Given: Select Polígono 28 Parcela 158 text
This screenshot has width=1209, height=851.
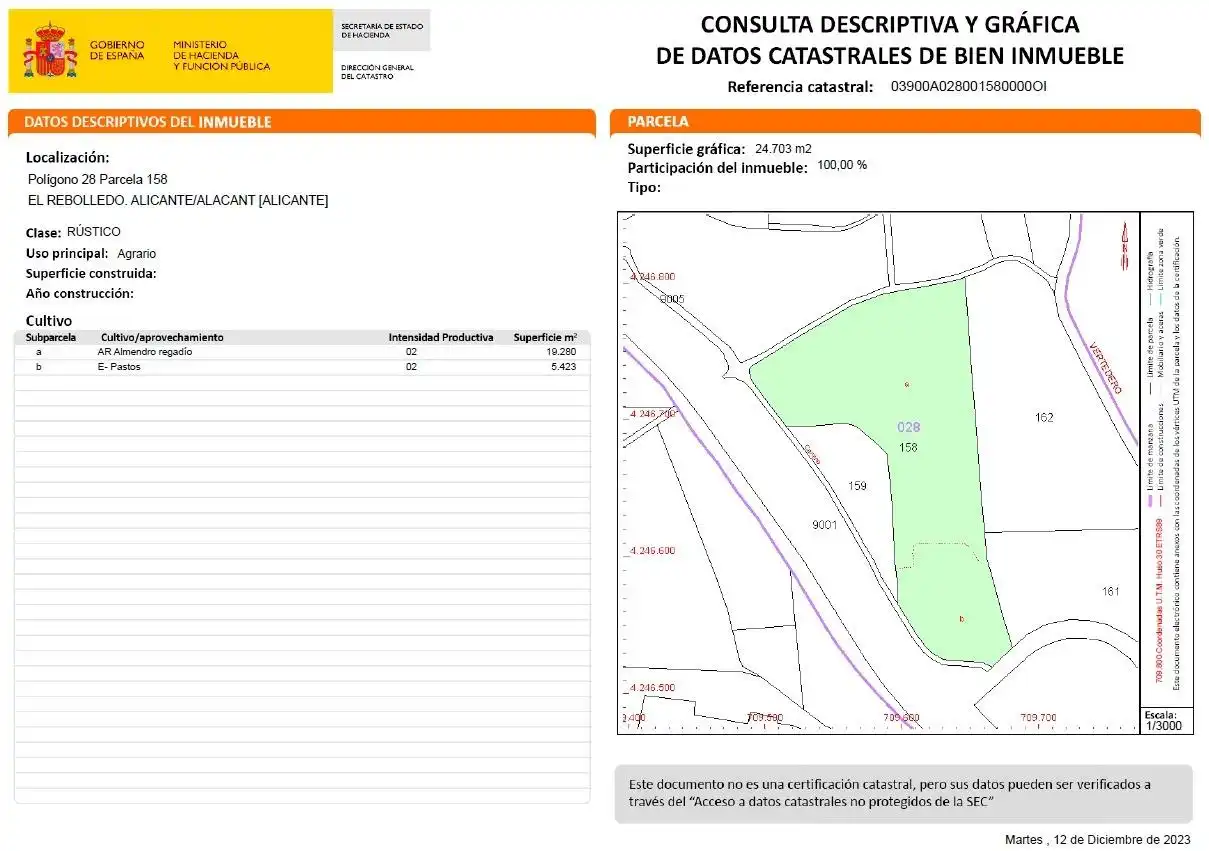Looking at the screenshot, I should 98,179.
